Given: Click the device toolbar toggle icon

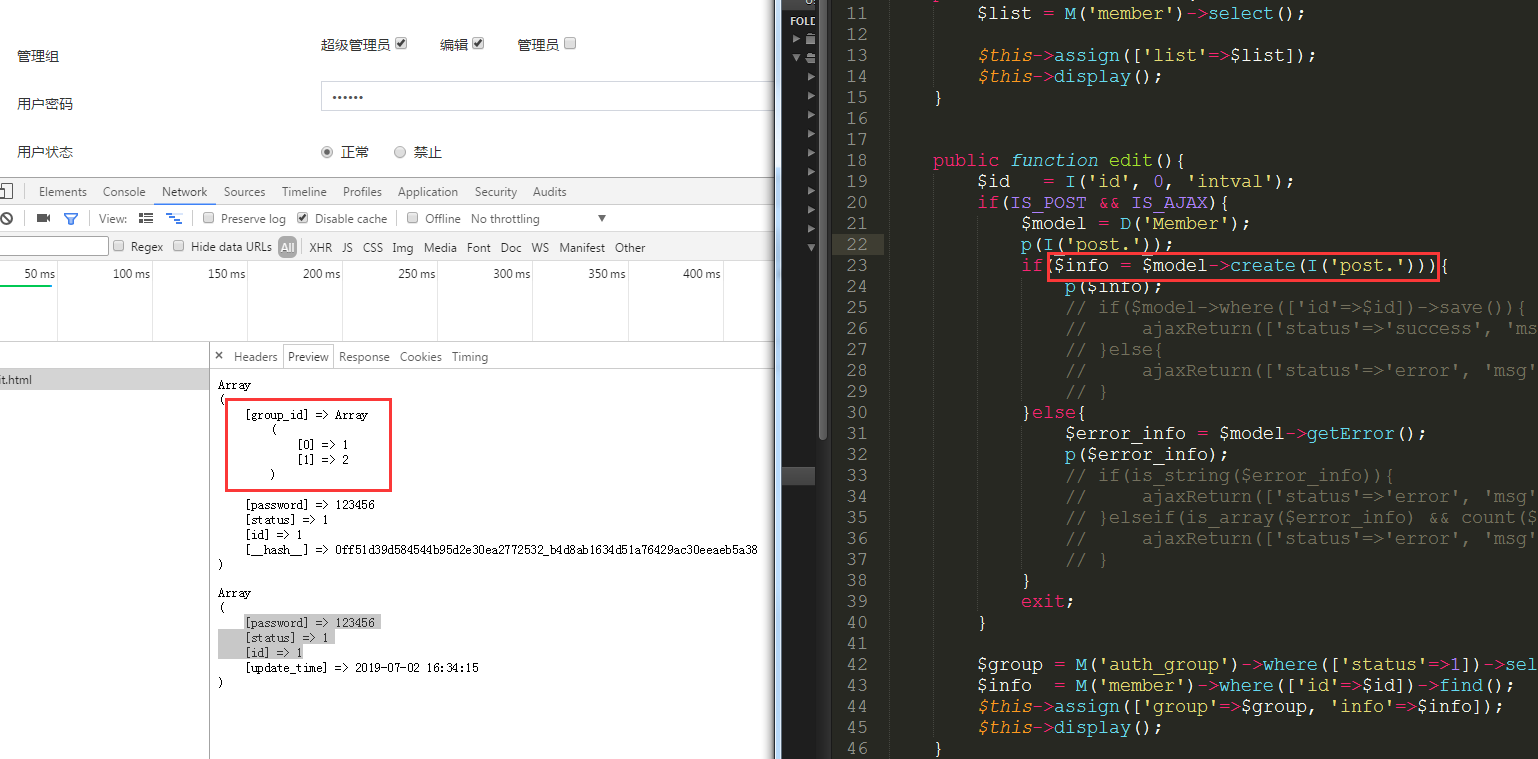Looking at the screenshot, I should pyautogui.click(x=6, y=192).
